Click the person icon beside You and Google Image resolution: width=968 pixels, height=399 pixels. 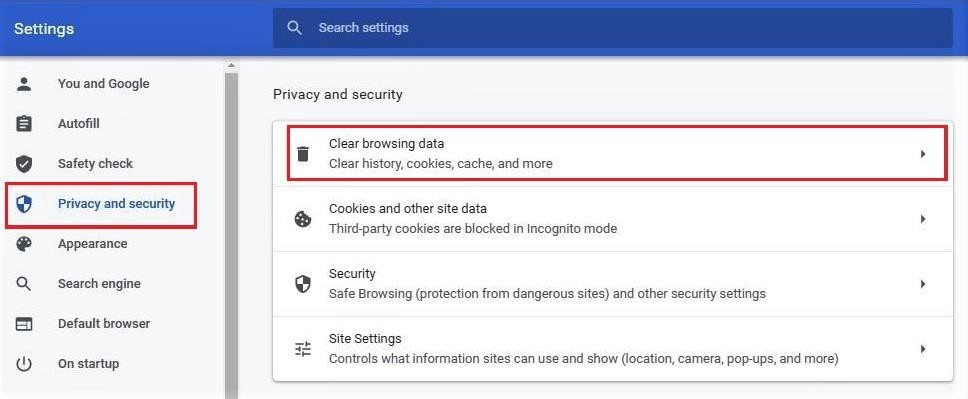coord(24,84)
